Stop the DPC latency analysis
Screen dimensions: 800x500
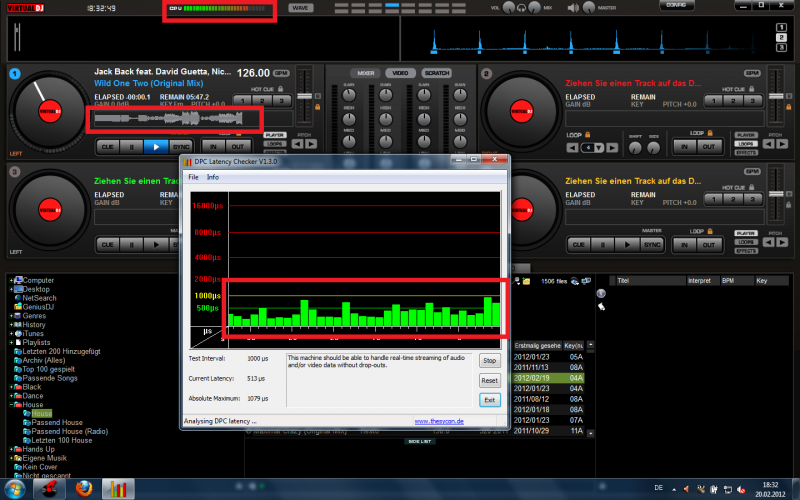489,361
